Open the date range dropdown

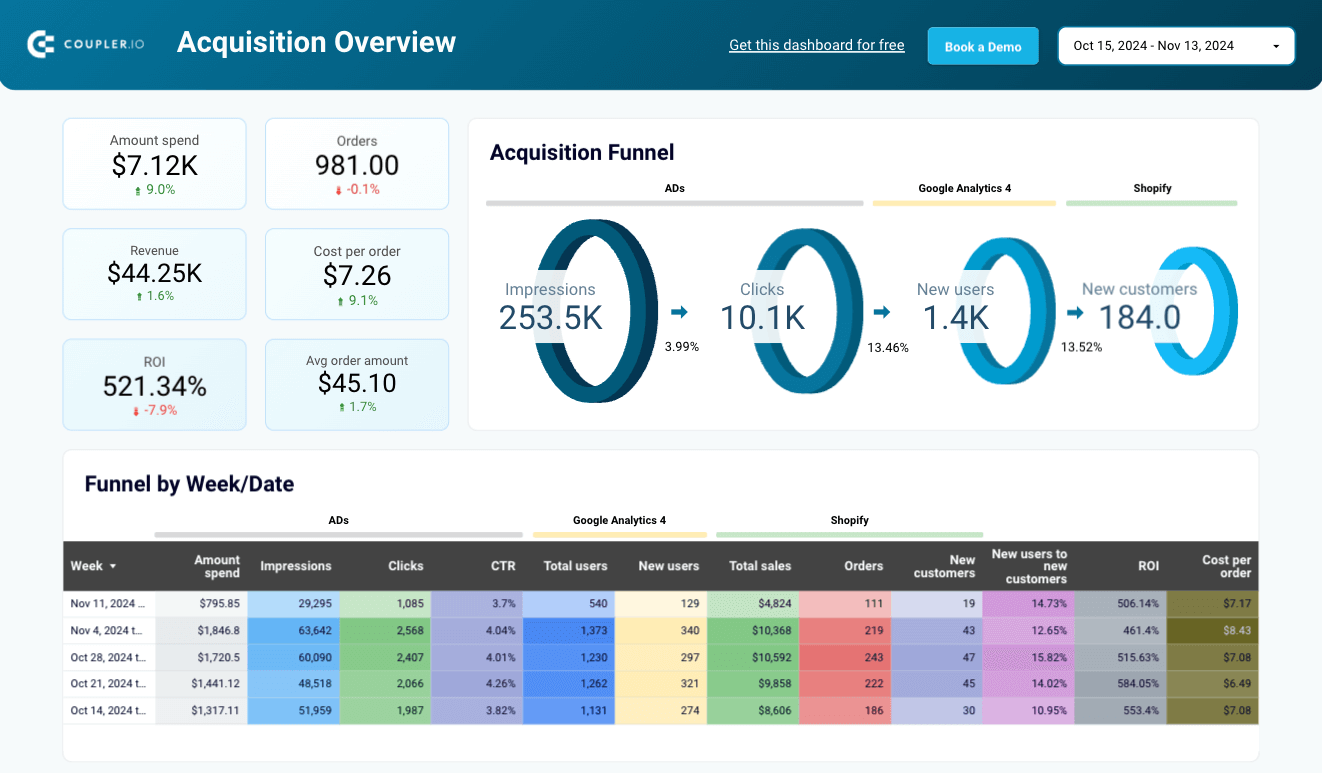(x=1176, y=46)
